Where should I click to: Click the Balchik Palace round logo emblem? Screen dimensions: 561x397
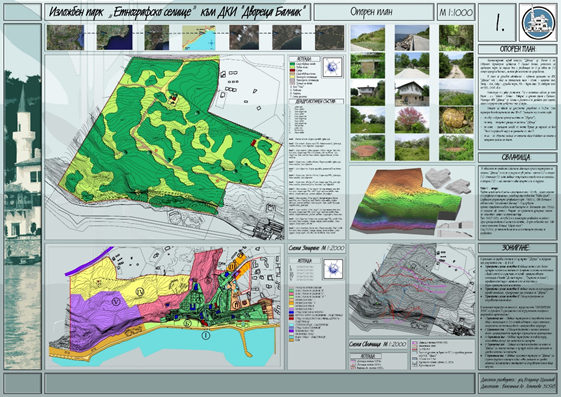pyautogui.click(x=538, y=22)
